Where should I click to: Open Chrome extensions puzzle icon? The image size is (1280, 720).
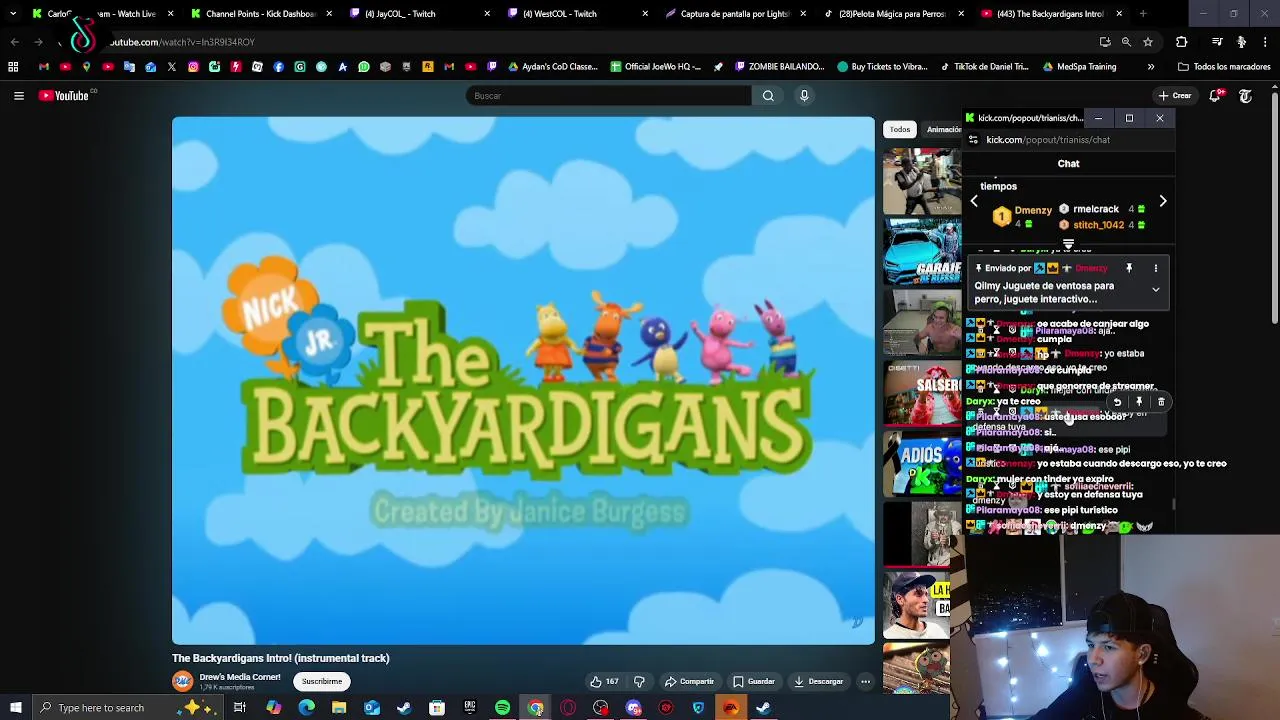[1181, 42]
